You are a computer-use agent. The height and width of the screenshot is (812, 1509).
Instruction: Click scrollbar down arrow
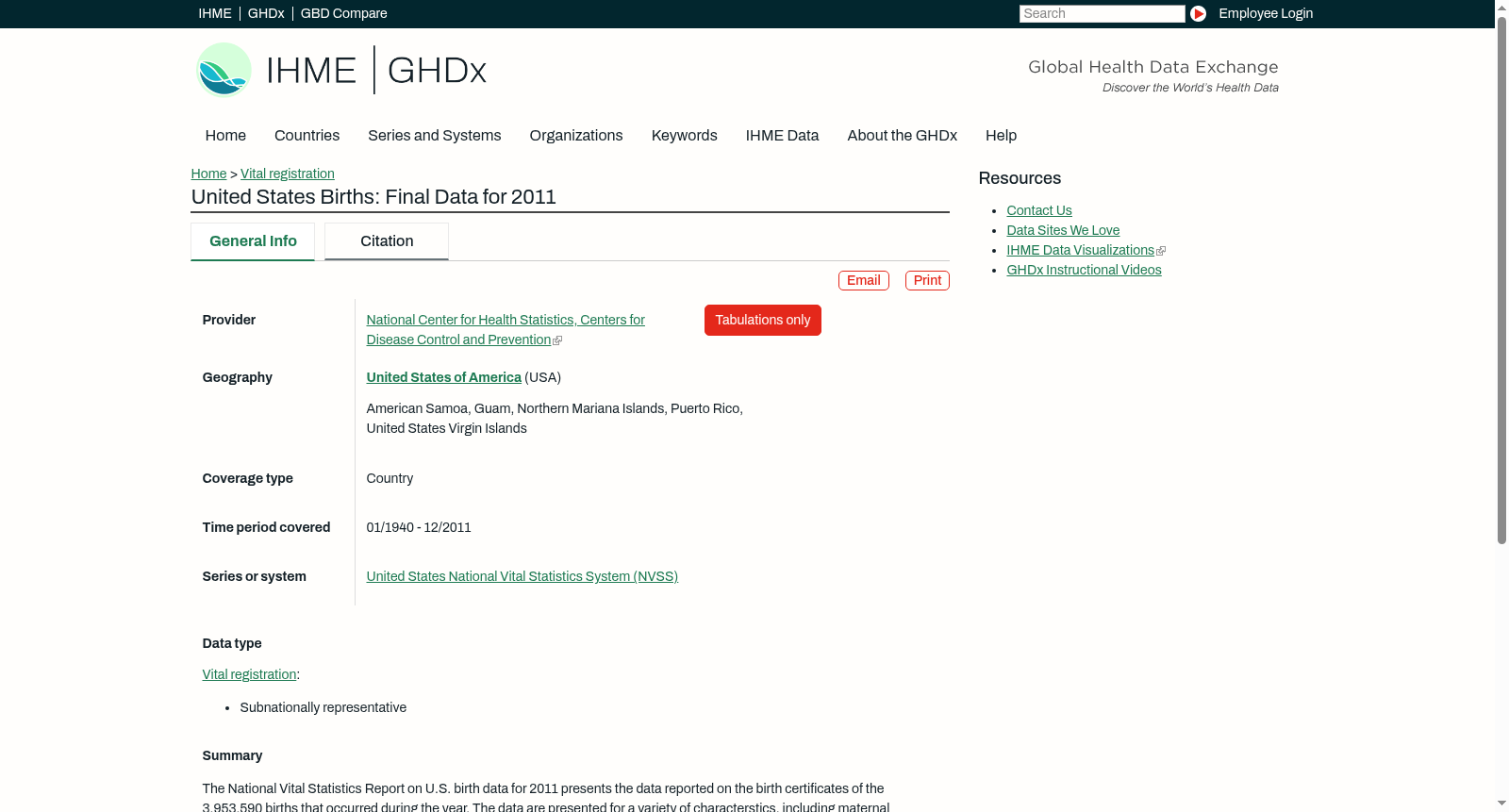1501,804
